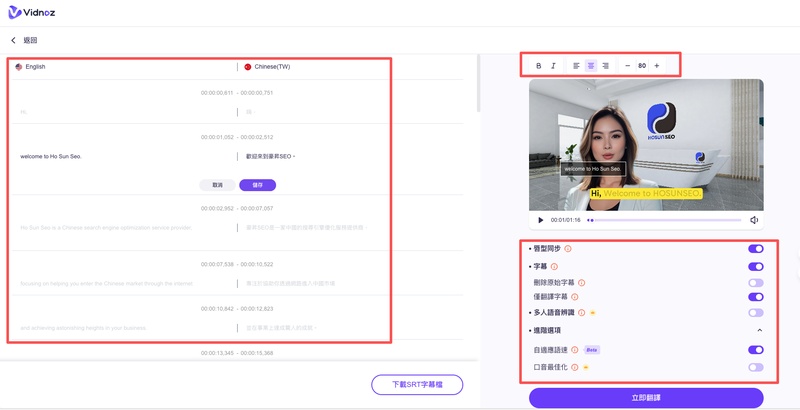
Task: Mute the video preview volume
Action: point(754,220)
